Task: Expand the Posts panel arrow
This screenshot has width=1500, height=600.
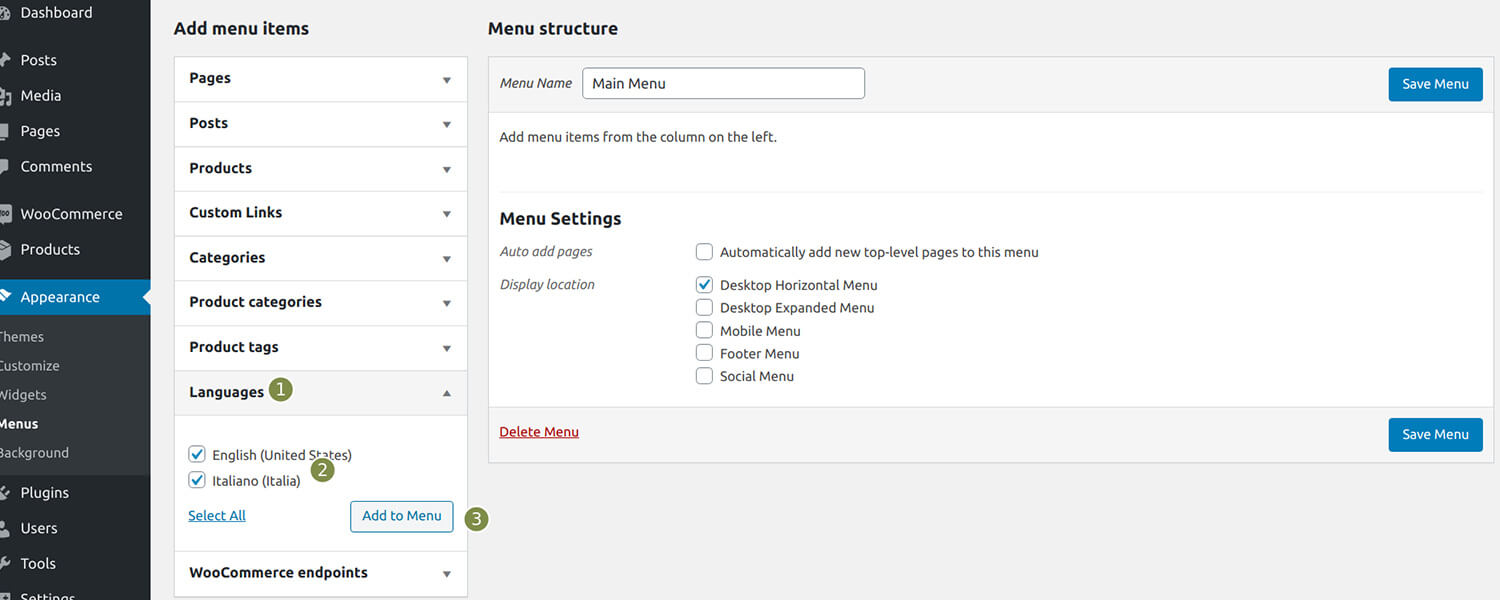Action: (x=447, y=125)
